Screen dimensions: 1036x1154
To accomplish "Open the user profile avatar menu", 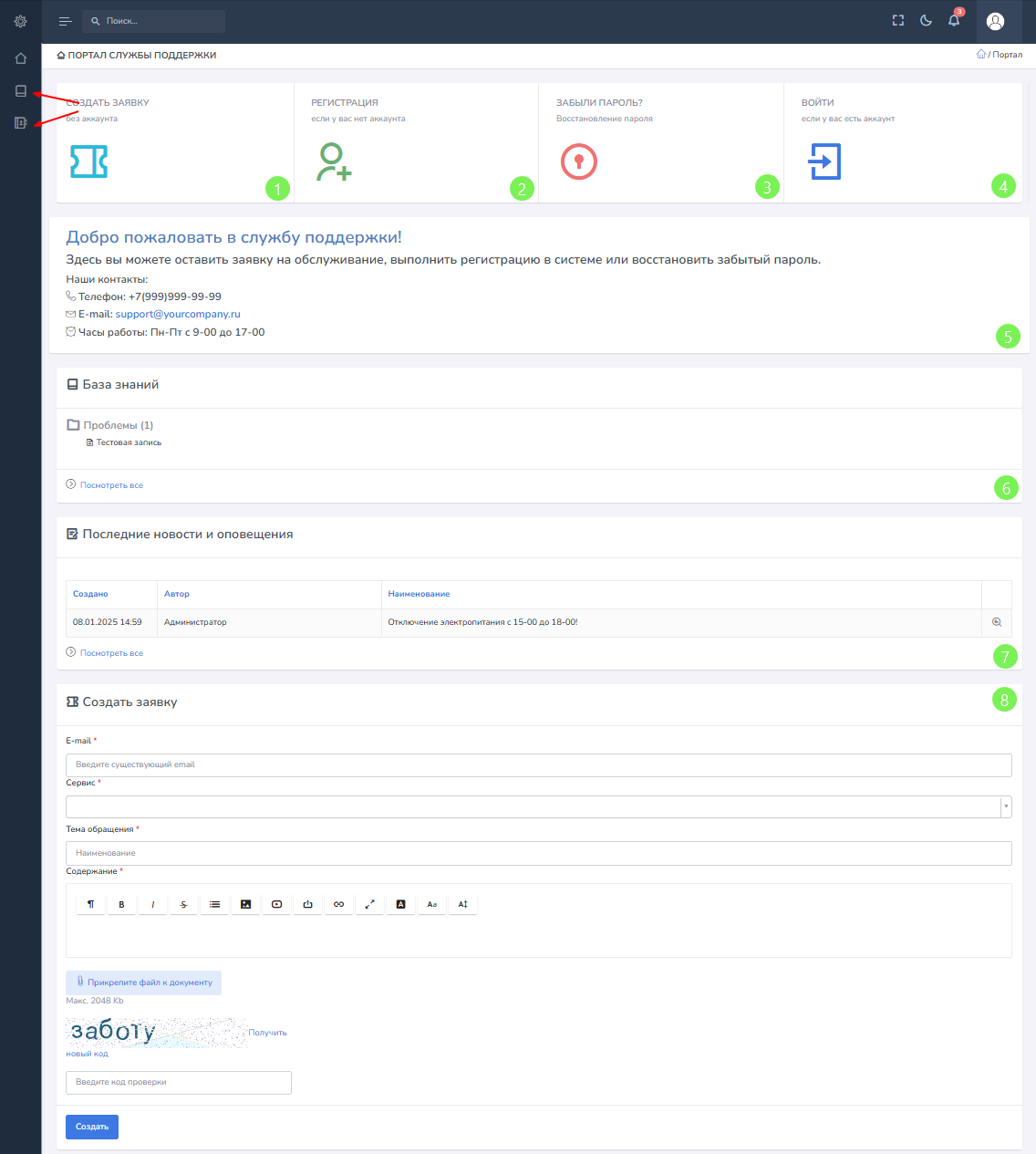I will pyautogui.click(x=996, y=21).
